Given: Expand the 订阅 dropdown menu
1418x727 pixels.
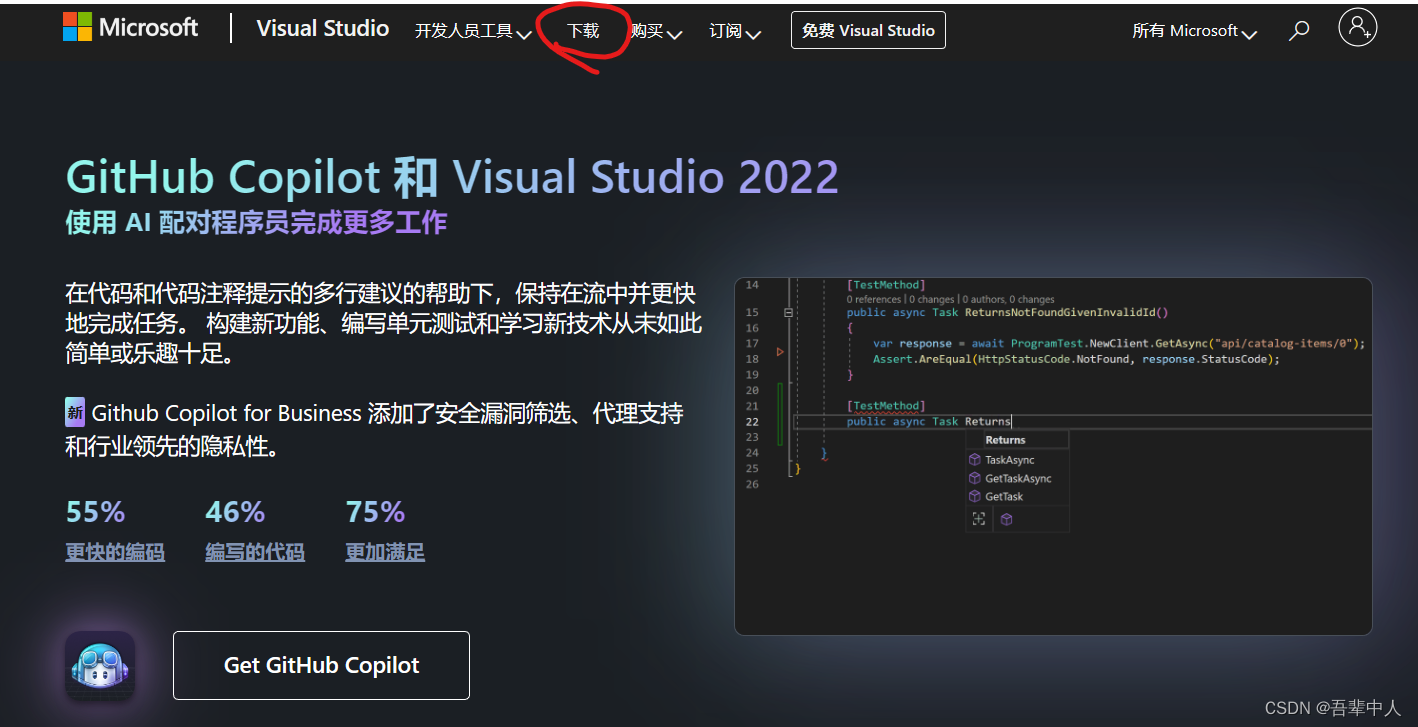Looking at the screenshot, I should (x=735, y=32).
